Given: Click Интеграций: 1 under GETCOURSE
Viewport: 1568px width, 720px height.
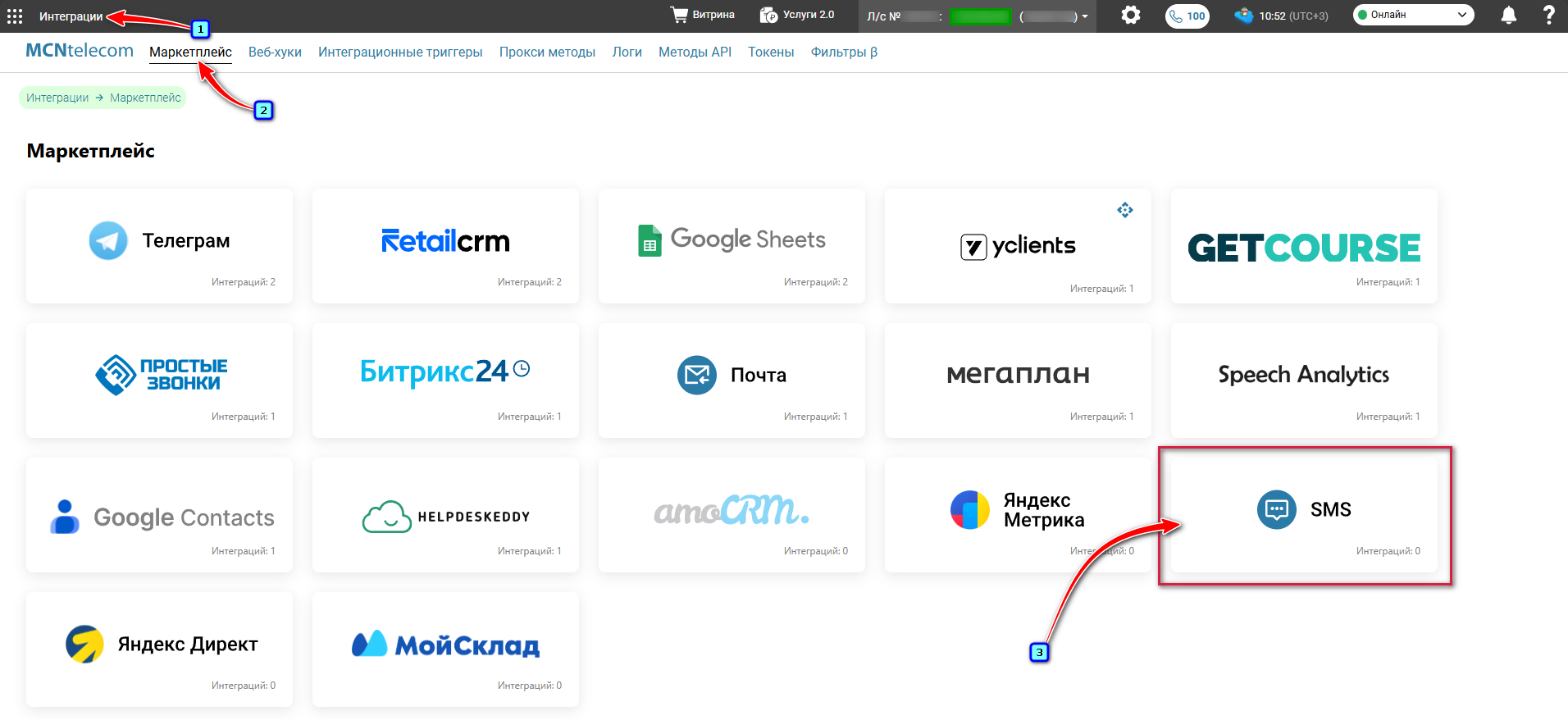Looking at the screenshot, I should click(x=1388, y=282).
